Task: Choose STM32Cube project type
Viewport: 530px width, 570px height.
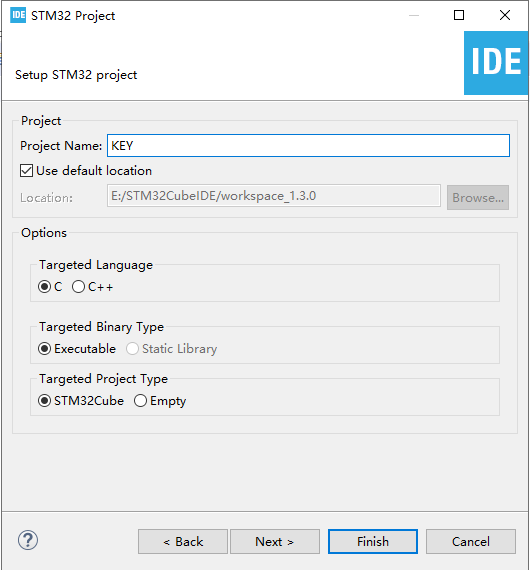Action: tap(44, 401)
